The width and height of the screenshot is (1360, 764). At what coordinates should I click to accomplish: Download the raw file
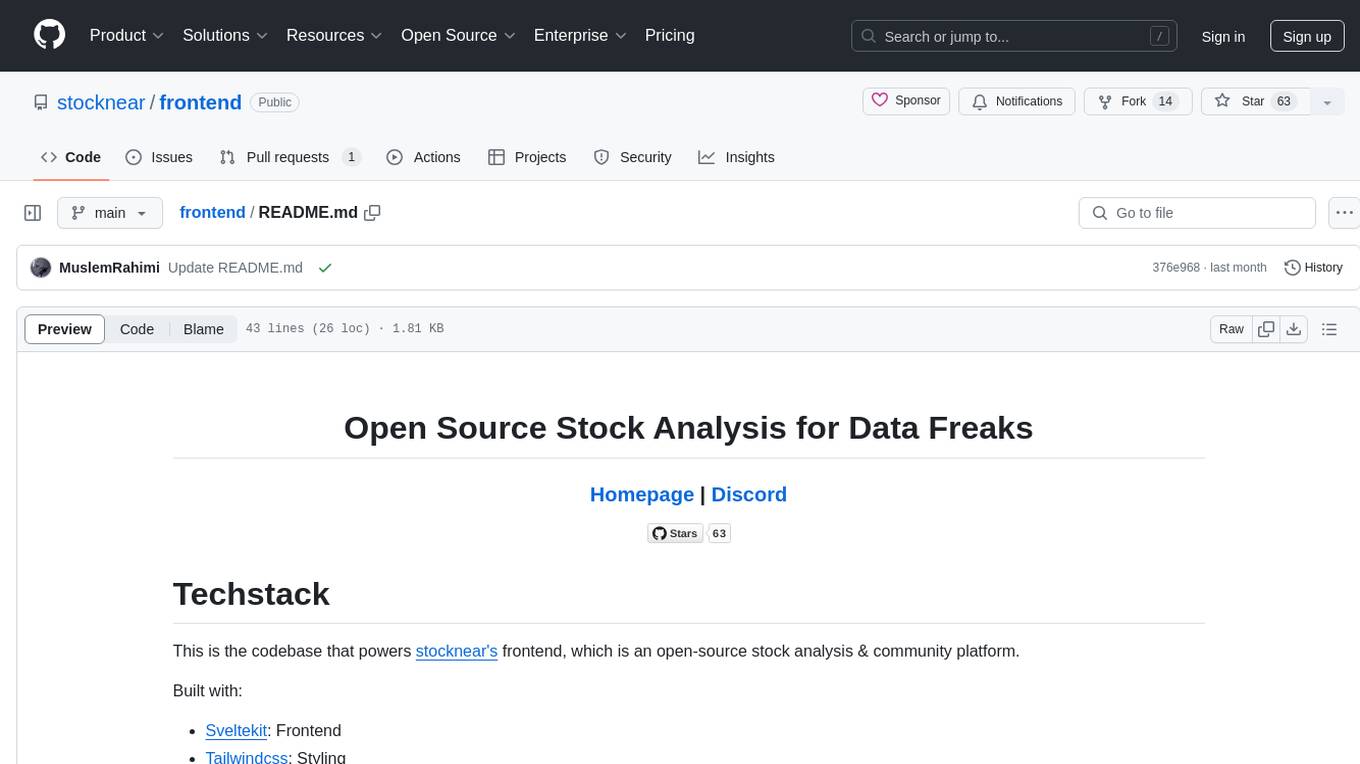tap(1293, 329)
